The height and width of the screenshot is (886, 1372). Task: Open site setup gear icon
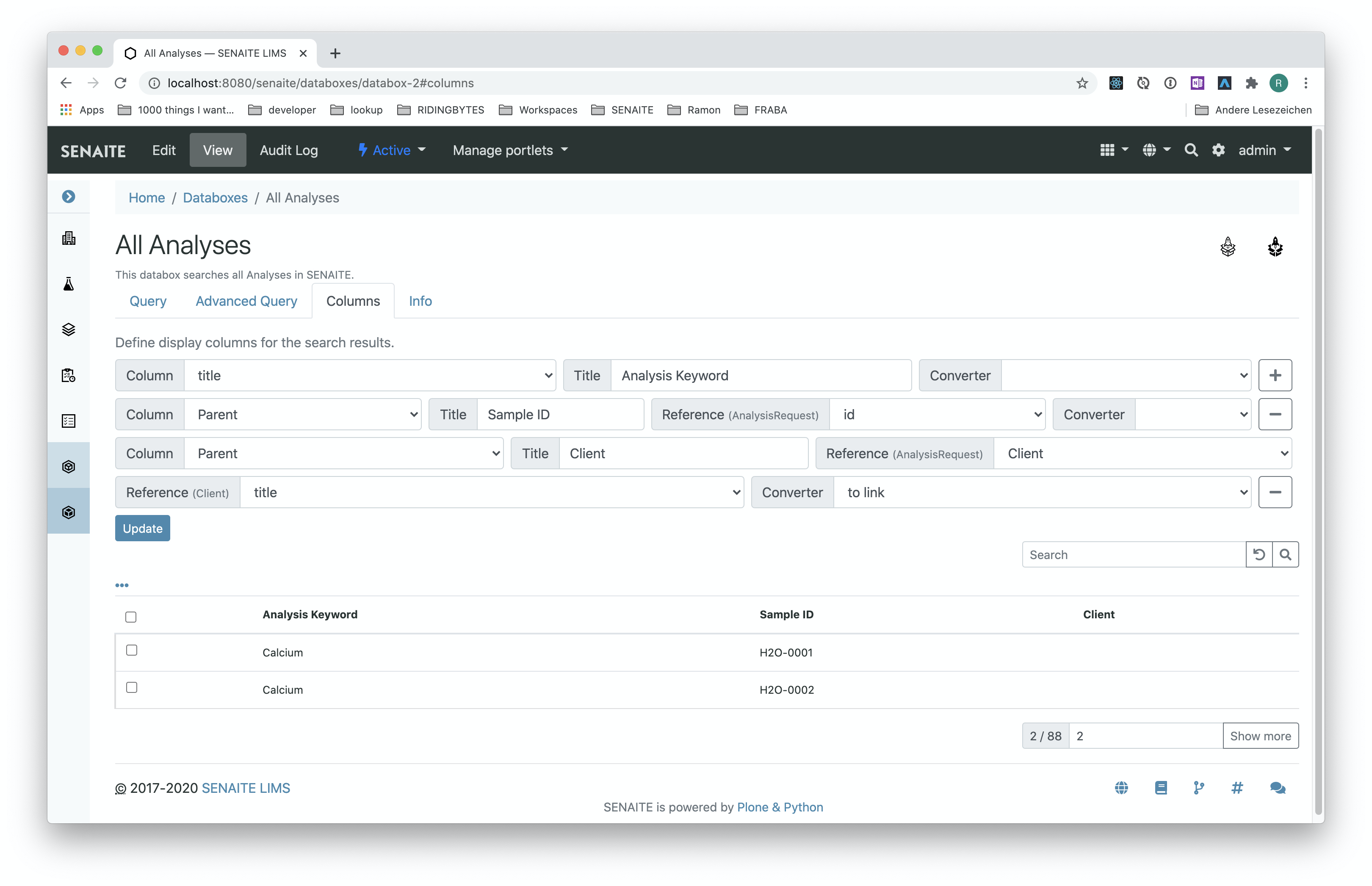click(x=1218, y=150)
